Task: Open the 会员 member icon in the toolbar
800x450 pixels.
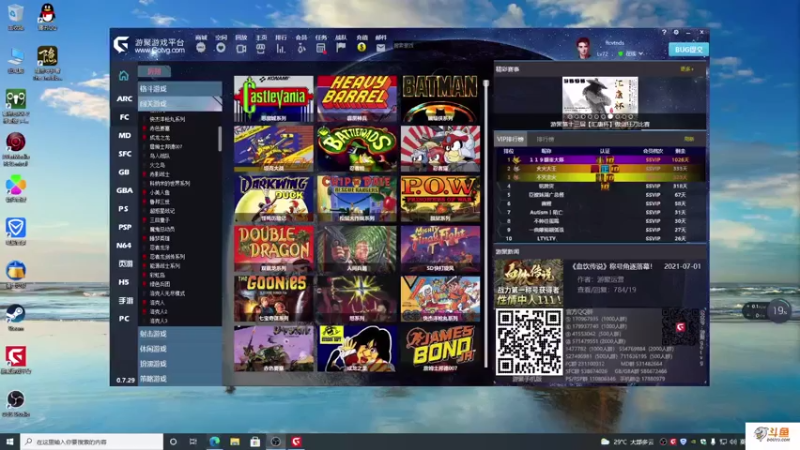Action: (301, 48)
